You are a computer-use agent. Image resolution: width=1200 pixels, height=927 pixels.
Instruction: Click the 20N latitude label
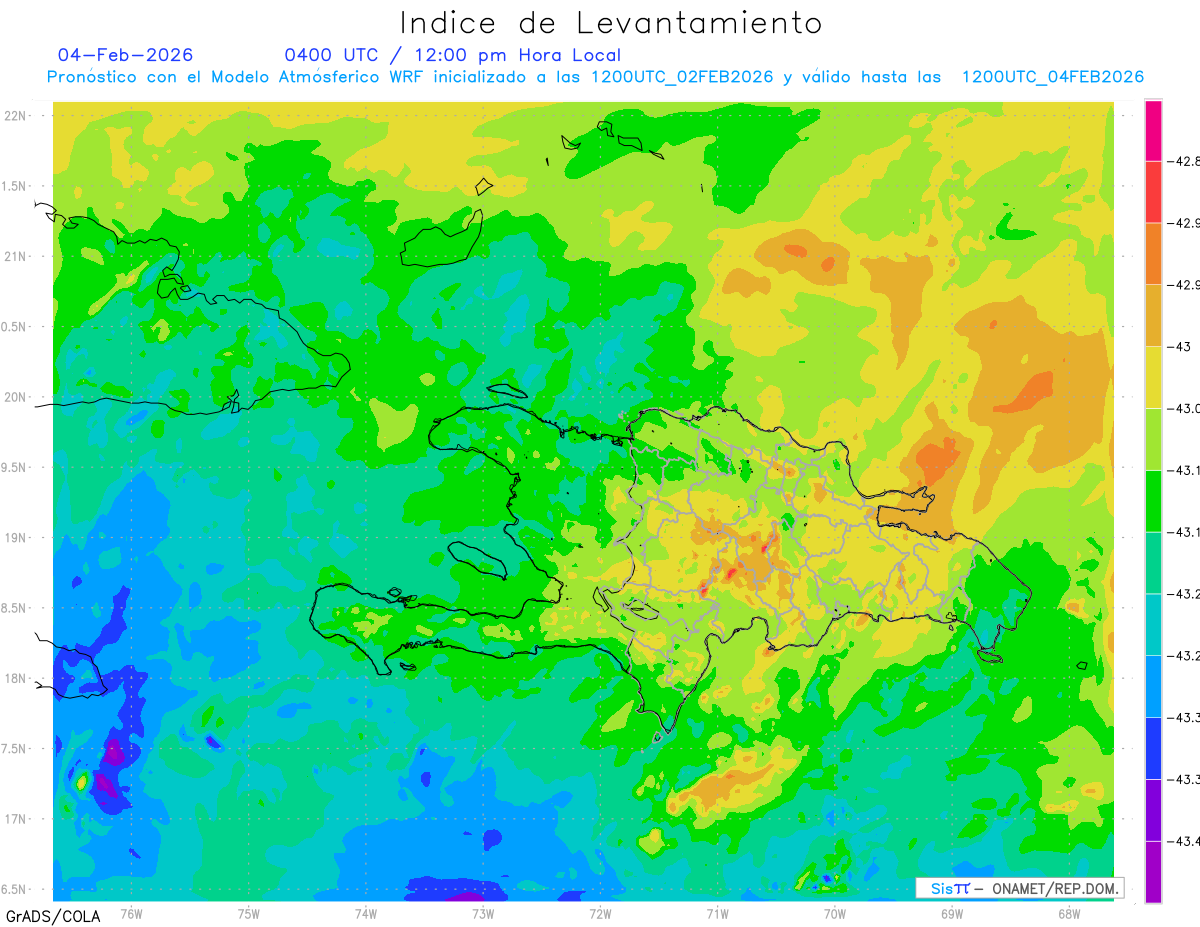point(15,397)
